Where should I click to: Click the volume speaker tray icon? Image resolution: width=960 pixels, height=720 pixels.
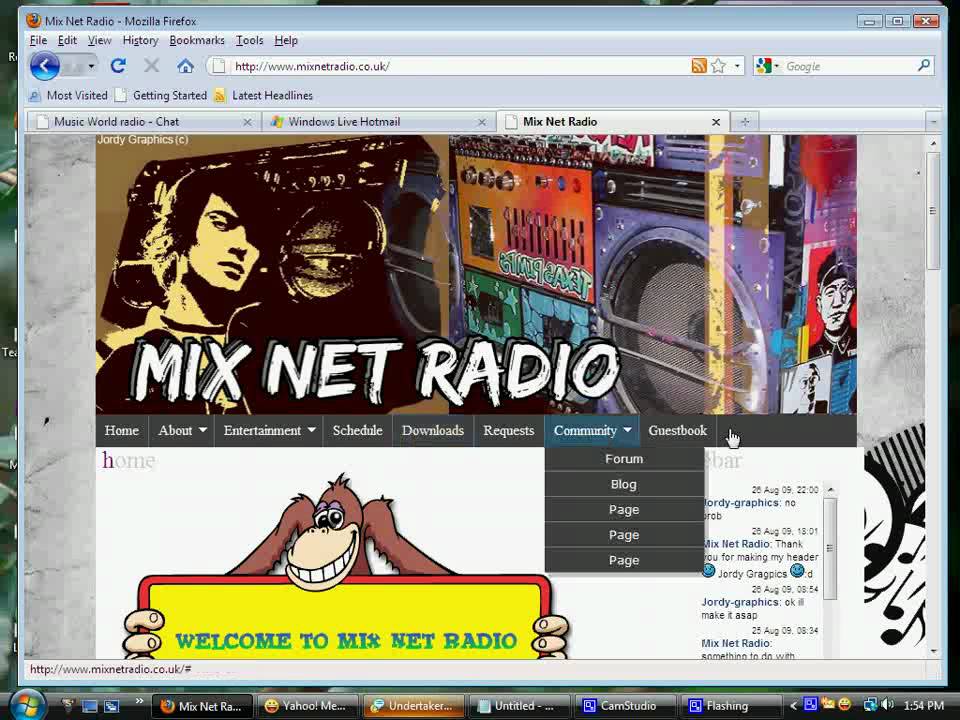(x=887, y=705)
